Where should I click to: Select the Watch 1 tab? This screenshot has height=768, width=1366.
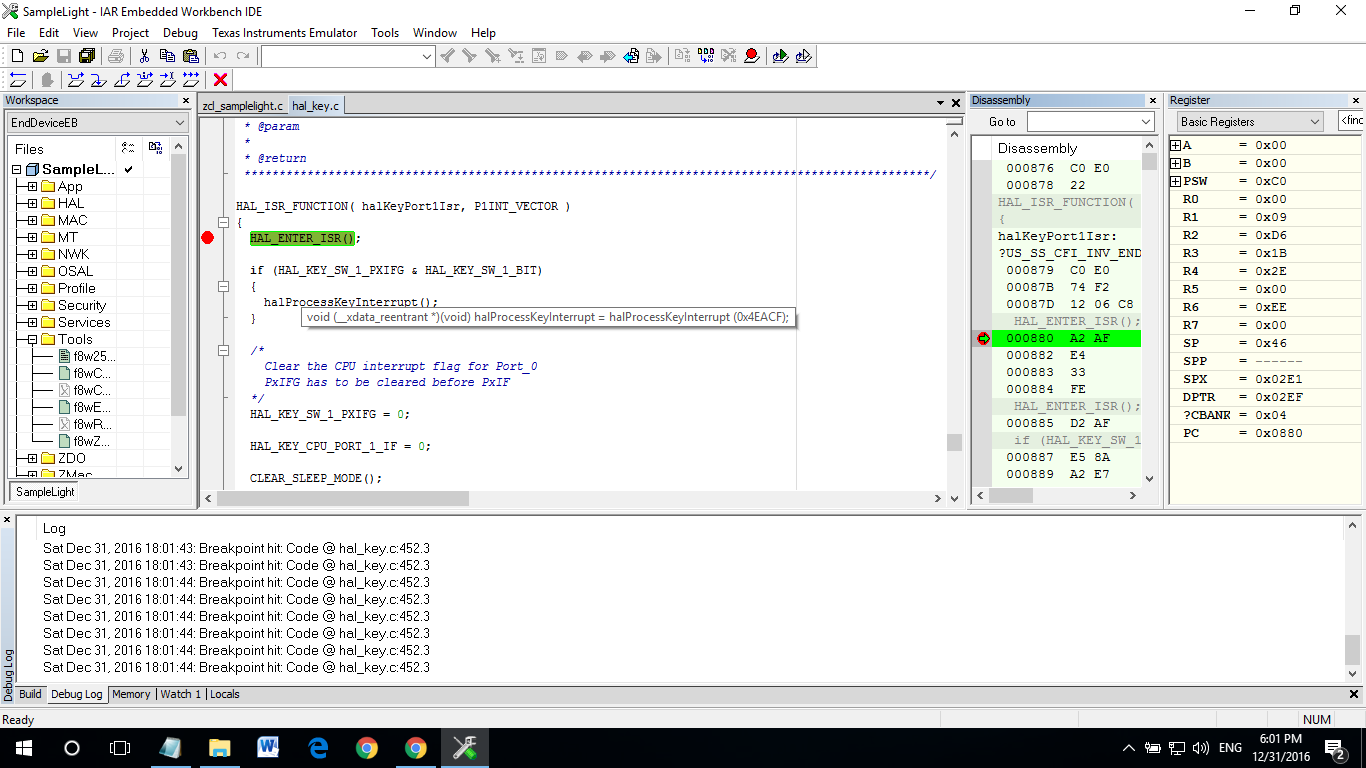tap(181, 694)
